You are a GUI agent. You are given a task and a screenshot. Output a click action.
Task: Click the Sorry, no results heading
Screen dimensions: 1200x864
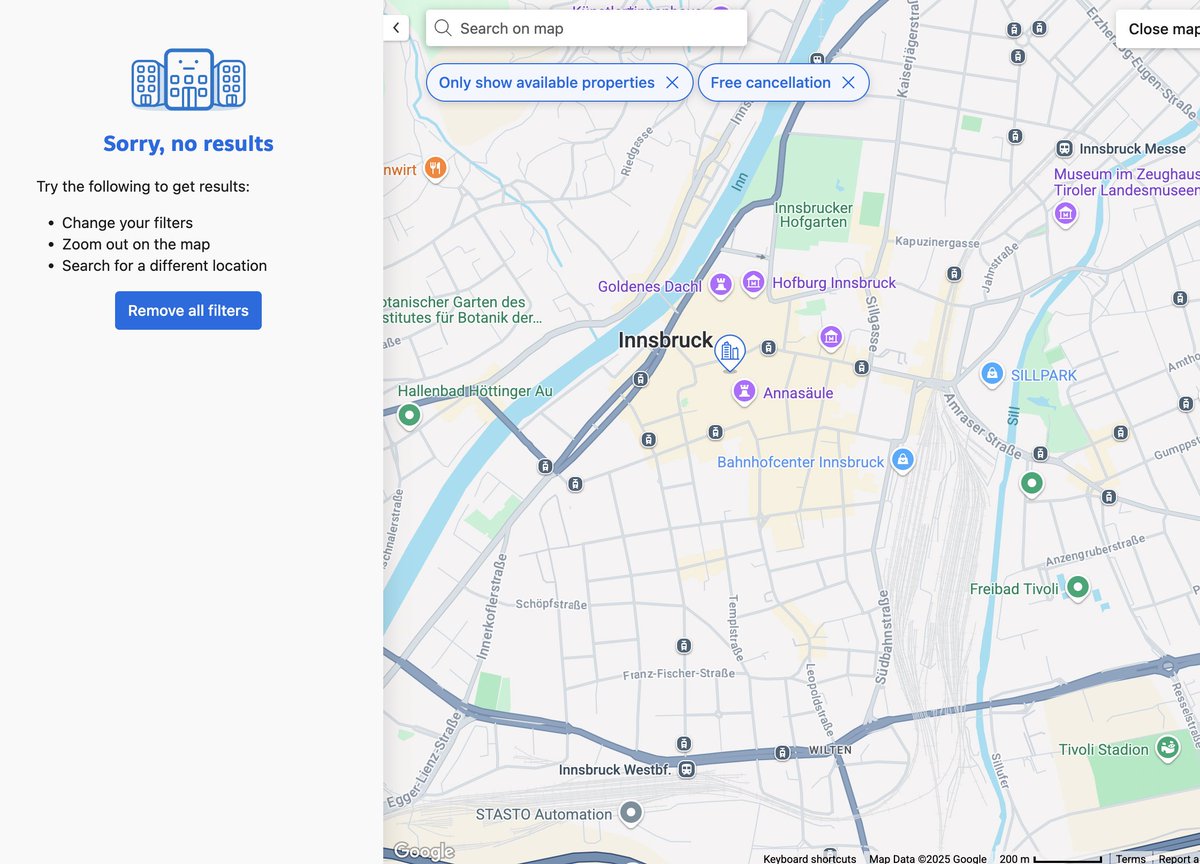click(x=188, y=143)
